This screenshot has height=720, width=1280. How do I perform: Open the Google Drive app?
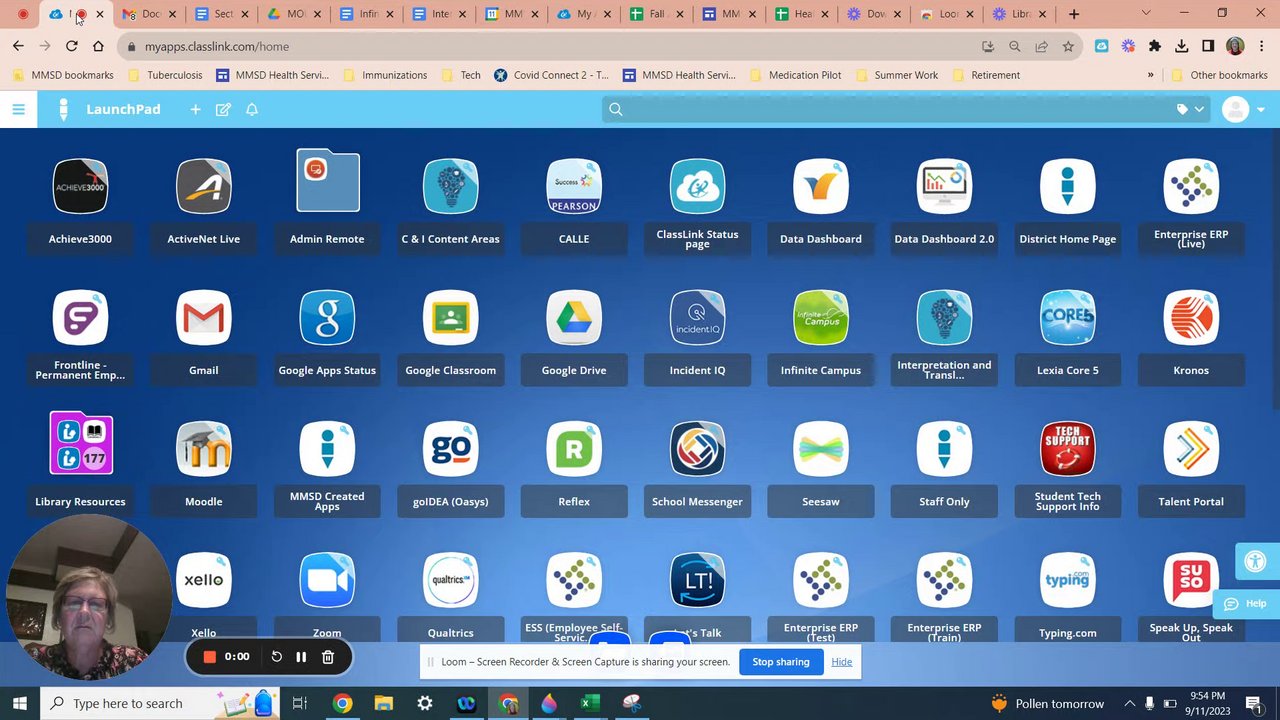(x=574, y=318)
